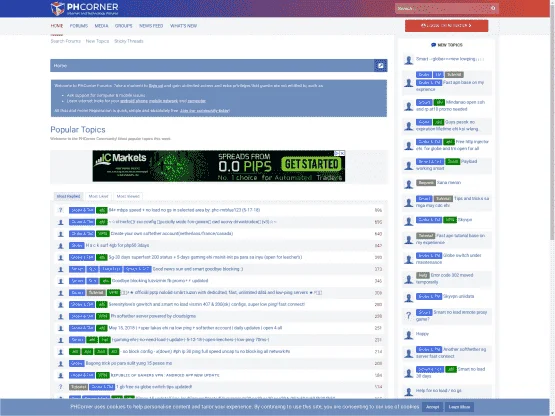This screenshot has height=416, width=555.
Task: Open the Groups menu item
Action: [x=124, y=26]
